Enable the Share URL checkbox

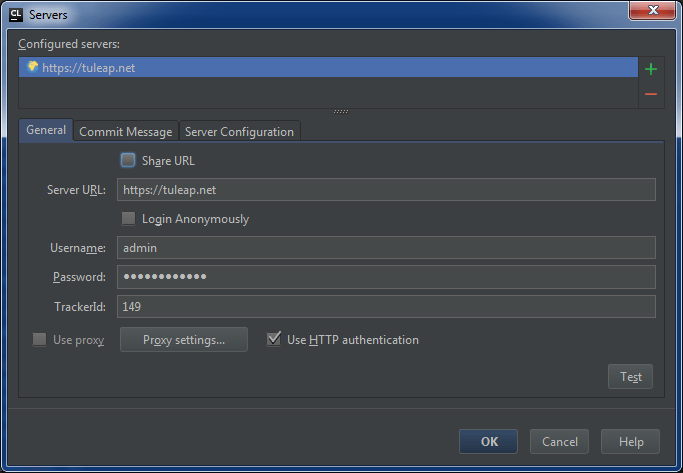(x=128, y=160)
